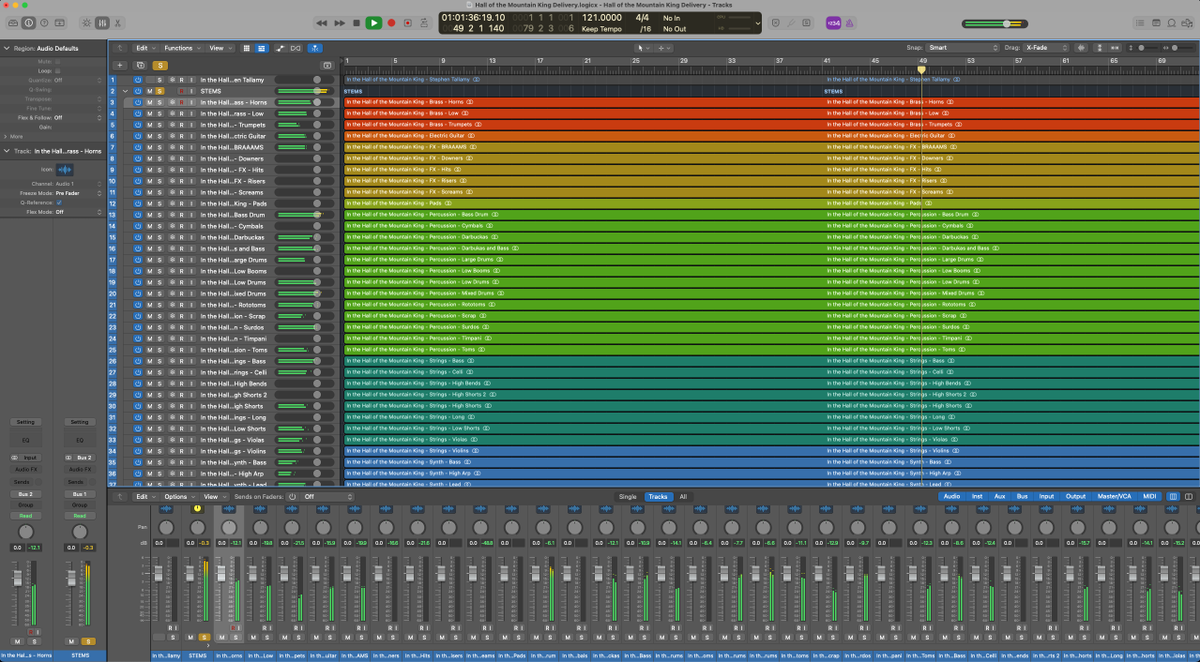
Task: Open the Drag X-Fade dropdown
Action: 1047,48
